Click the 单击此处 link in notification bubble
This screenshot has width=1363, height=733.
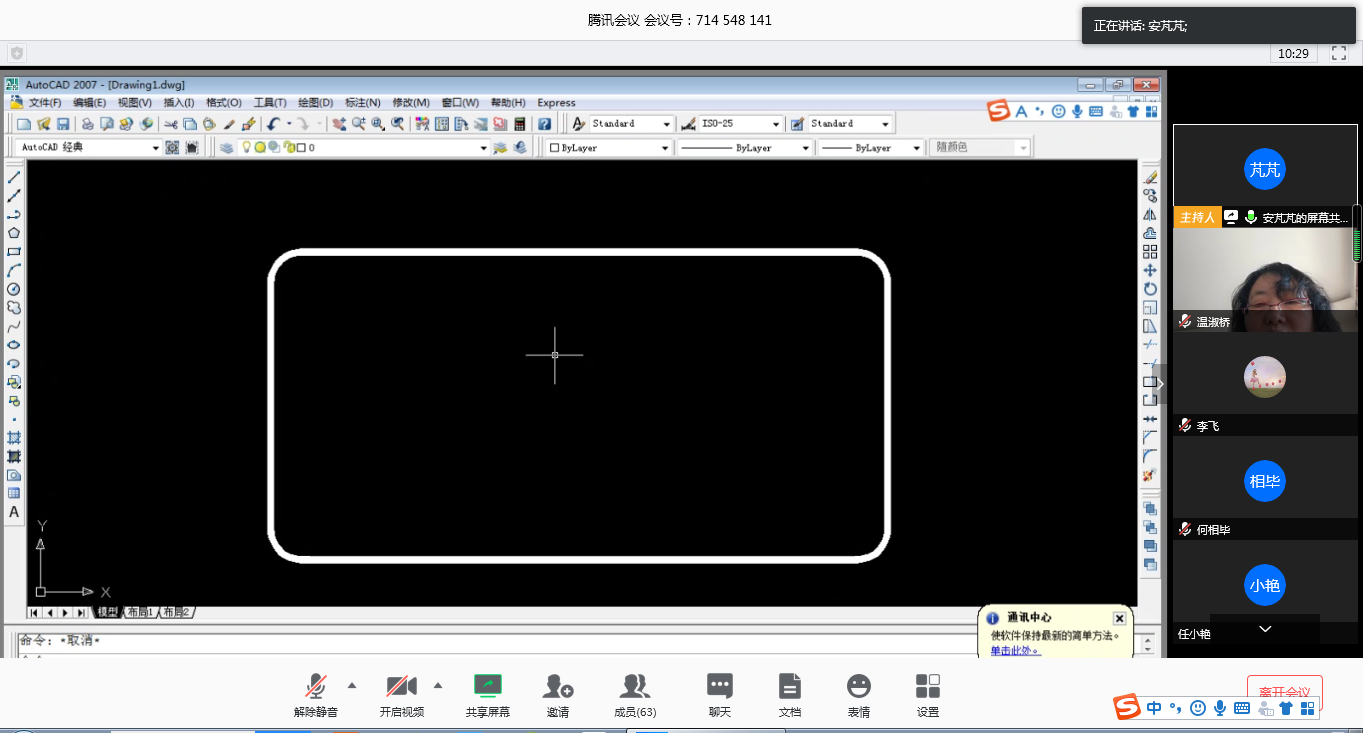tap(1015, 650)
